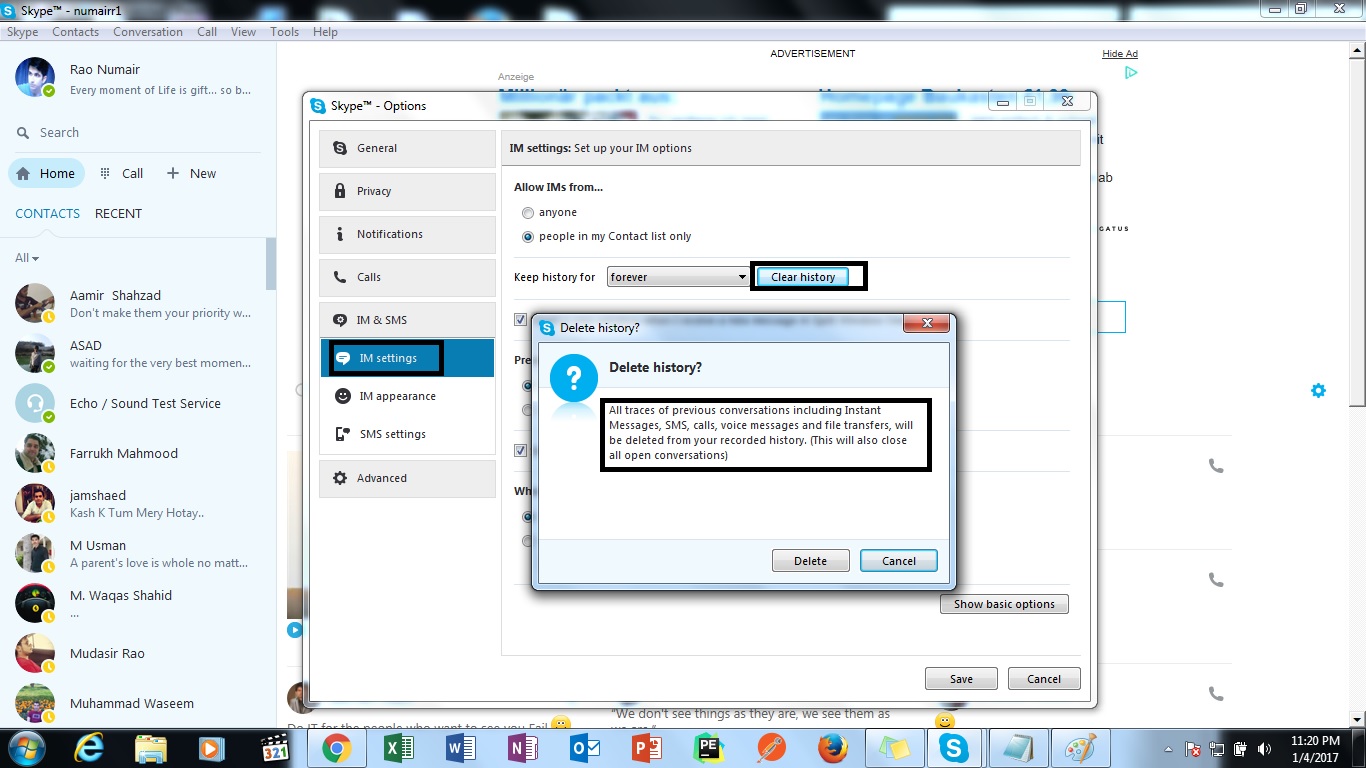Click the New plus button
Image resolution: width=1366 pixels, height=768 pixels.
click(191, 173)
